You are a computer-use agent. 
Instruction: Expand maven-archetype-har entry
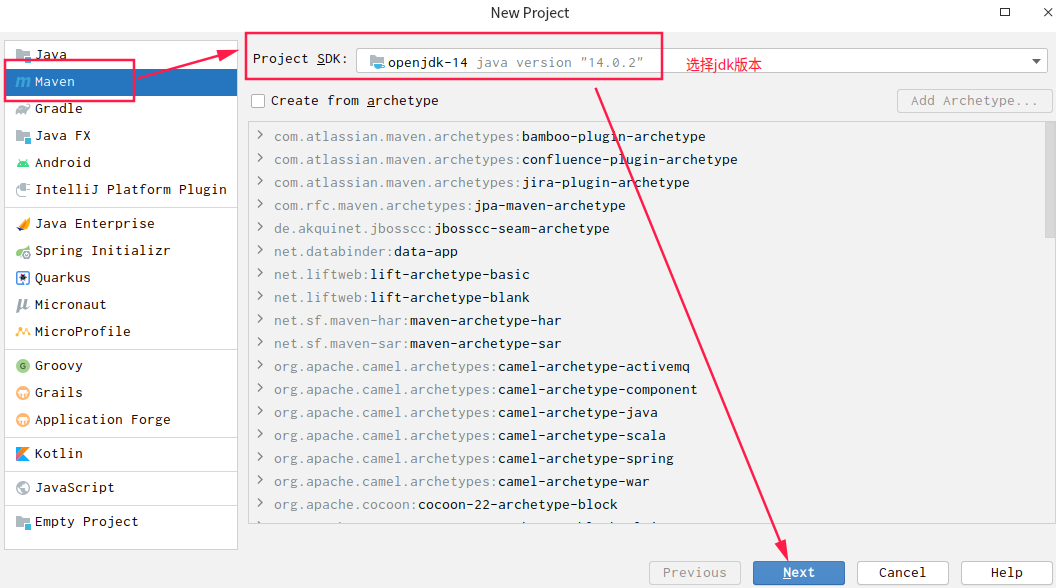click(x=261, y=319)
